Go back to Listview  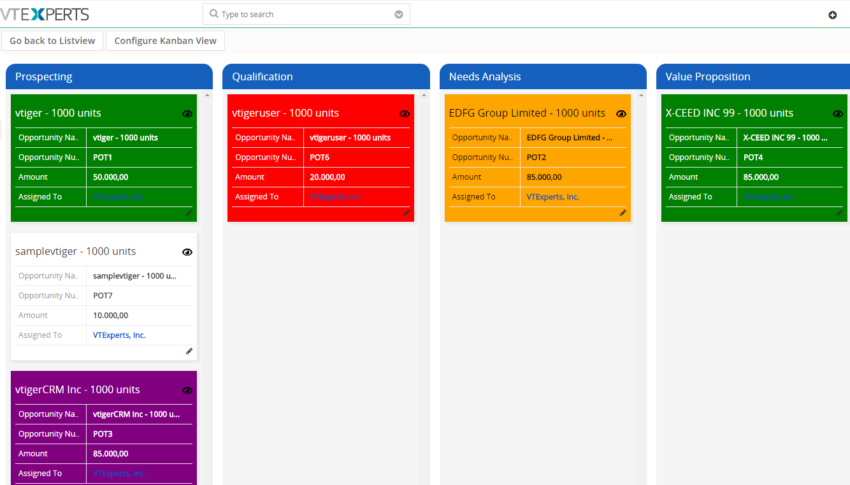(52, 41)
